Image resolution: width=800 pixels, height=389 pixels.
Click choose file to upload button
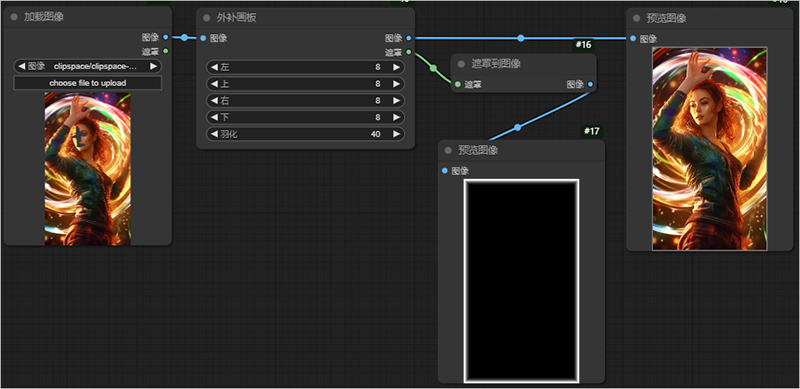87,83
